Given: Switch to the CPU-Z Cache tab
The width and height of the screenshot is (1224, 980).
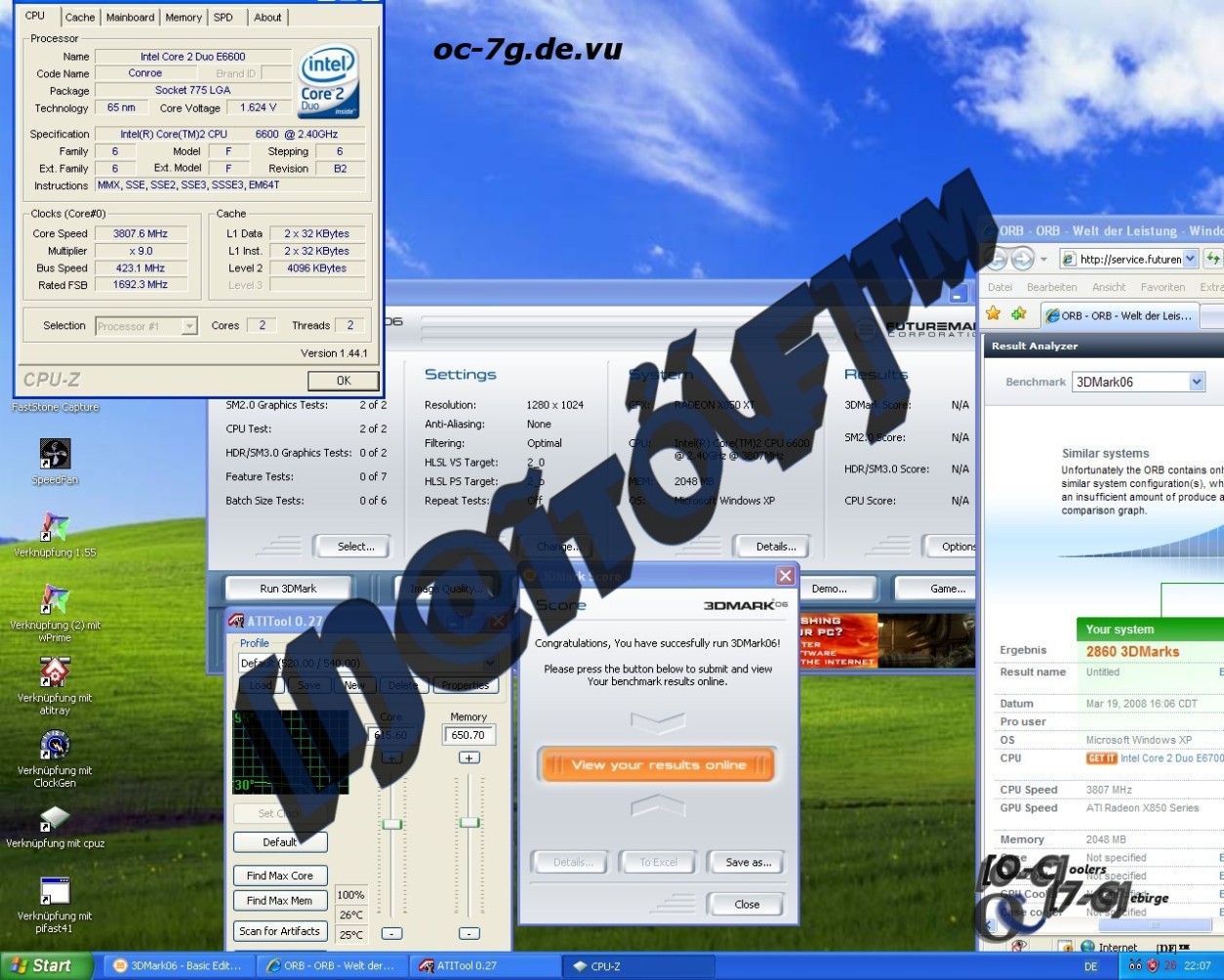Looking at the screenshot, I should 80,18.
